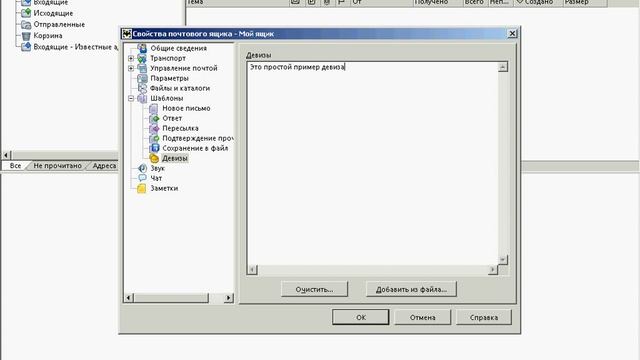Open the Сохранение в файл template icon
This screenshot has height=360, width=640.
click(154, 148)
